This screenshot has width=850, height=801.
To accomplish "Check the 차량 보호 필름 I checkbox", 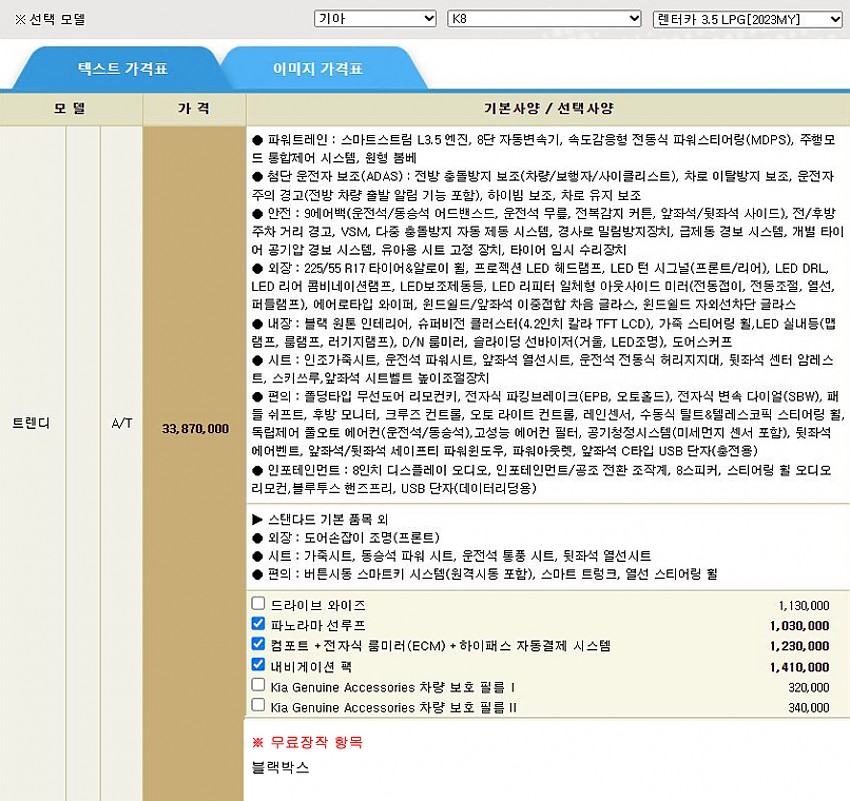I will [259, 685].
